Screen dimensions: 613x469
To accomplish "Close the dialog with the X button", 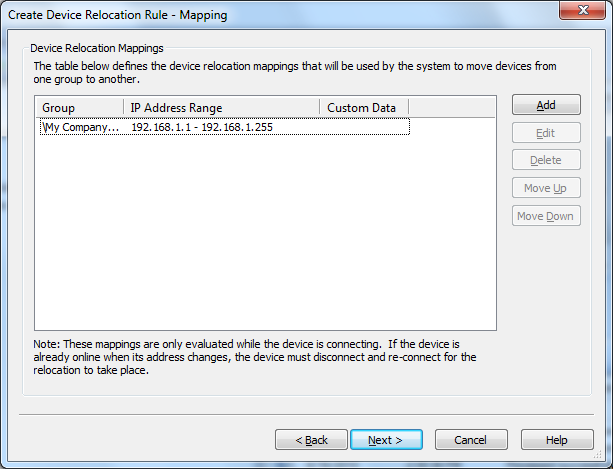I will (x=583, y=10).
